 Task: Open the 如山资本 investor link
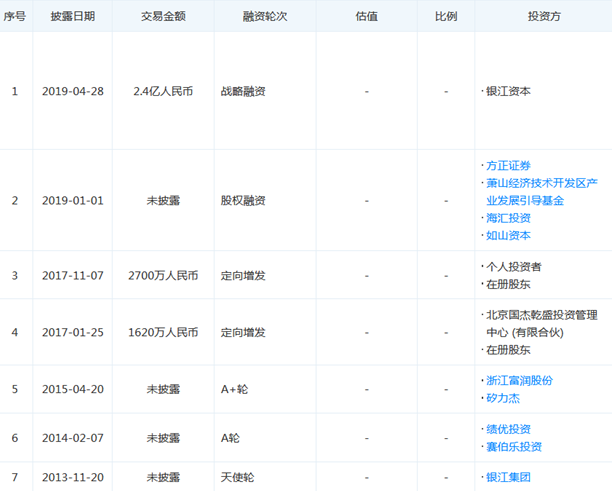tap(508, 236)
